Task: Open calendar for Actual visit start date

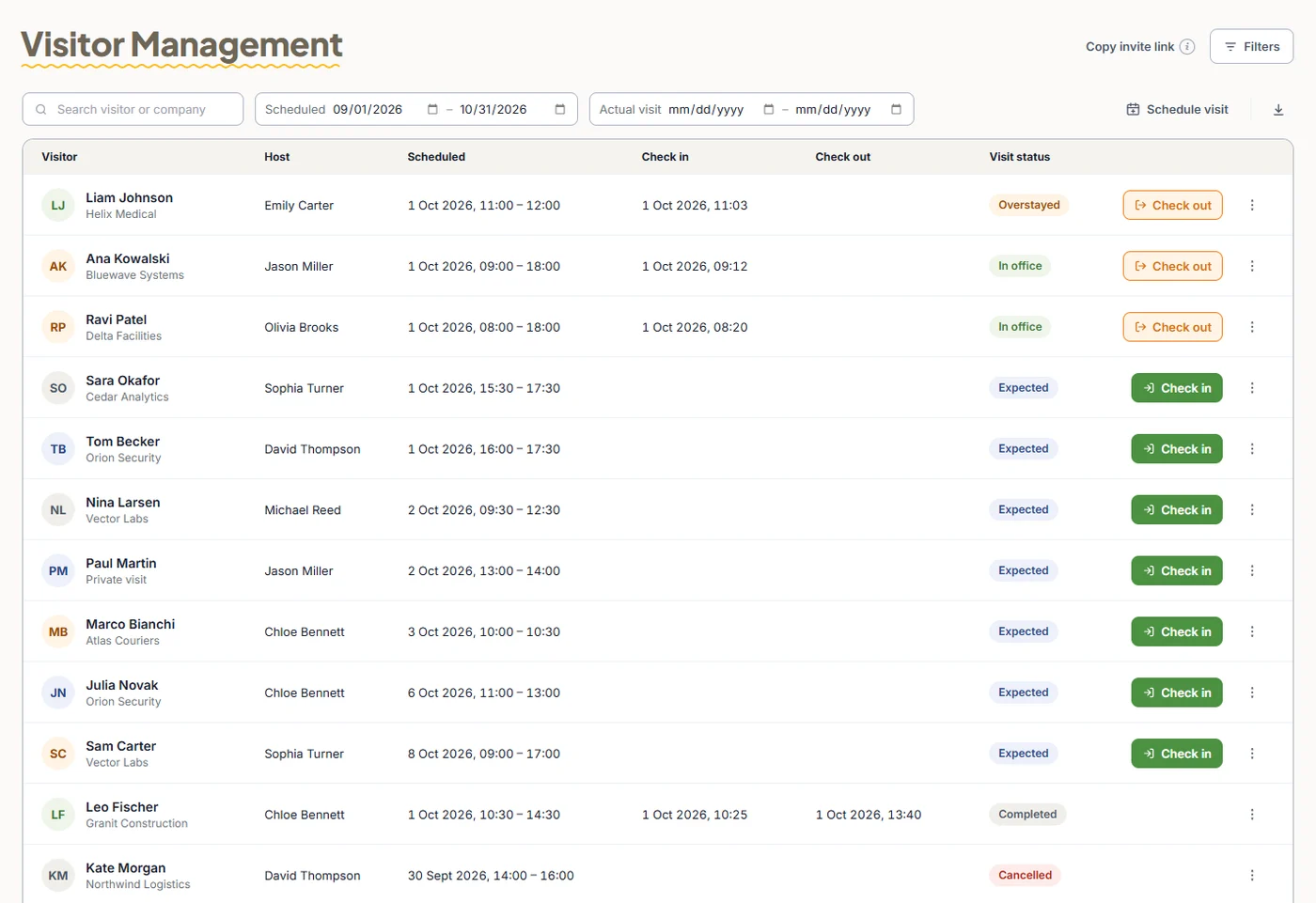Action: pos(769,110)
